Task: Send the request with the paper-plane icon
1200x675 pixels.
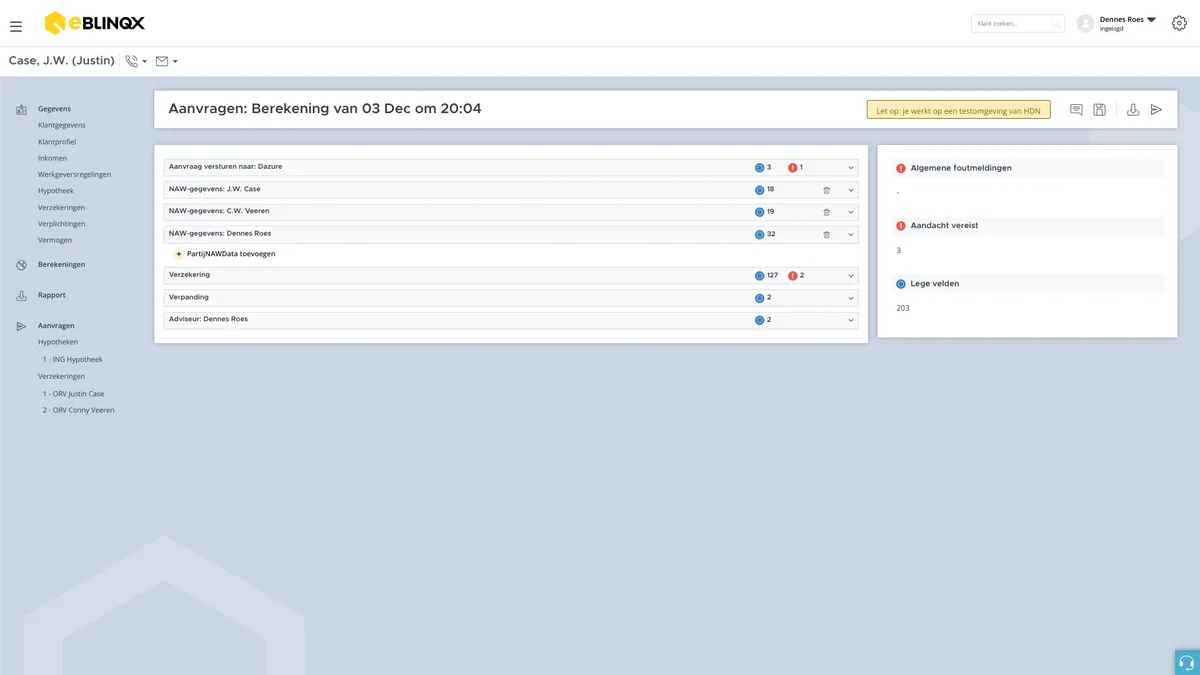Action: [1156, 110]
